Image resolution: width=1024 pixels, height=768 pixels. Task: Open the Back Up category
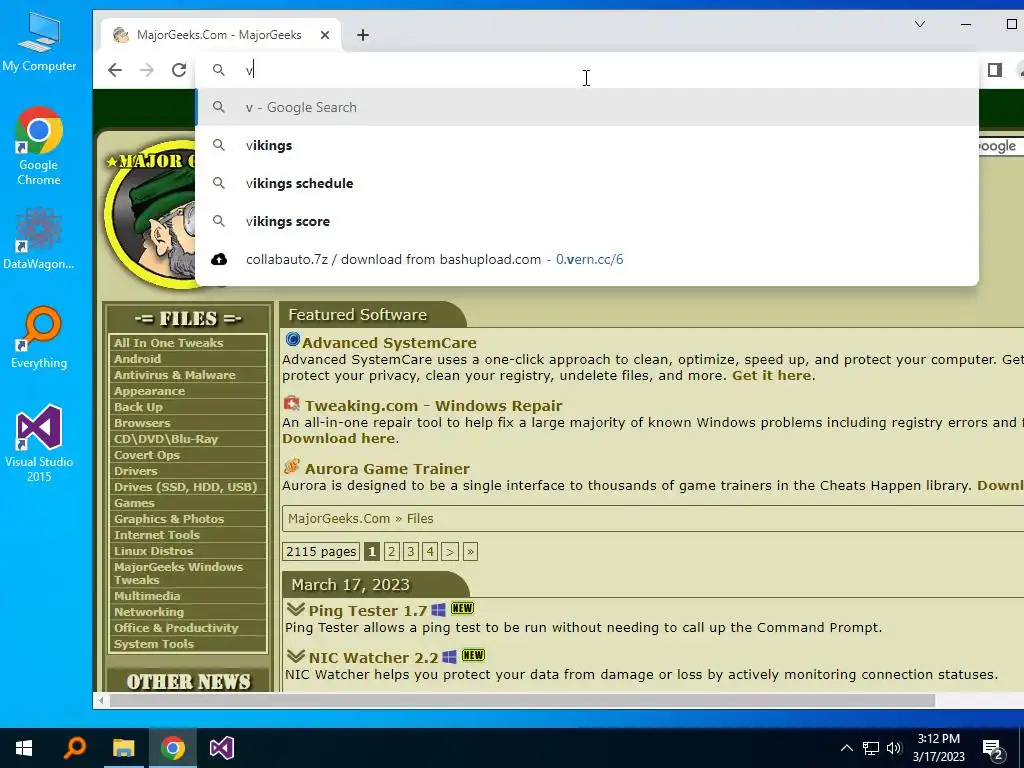138,407
